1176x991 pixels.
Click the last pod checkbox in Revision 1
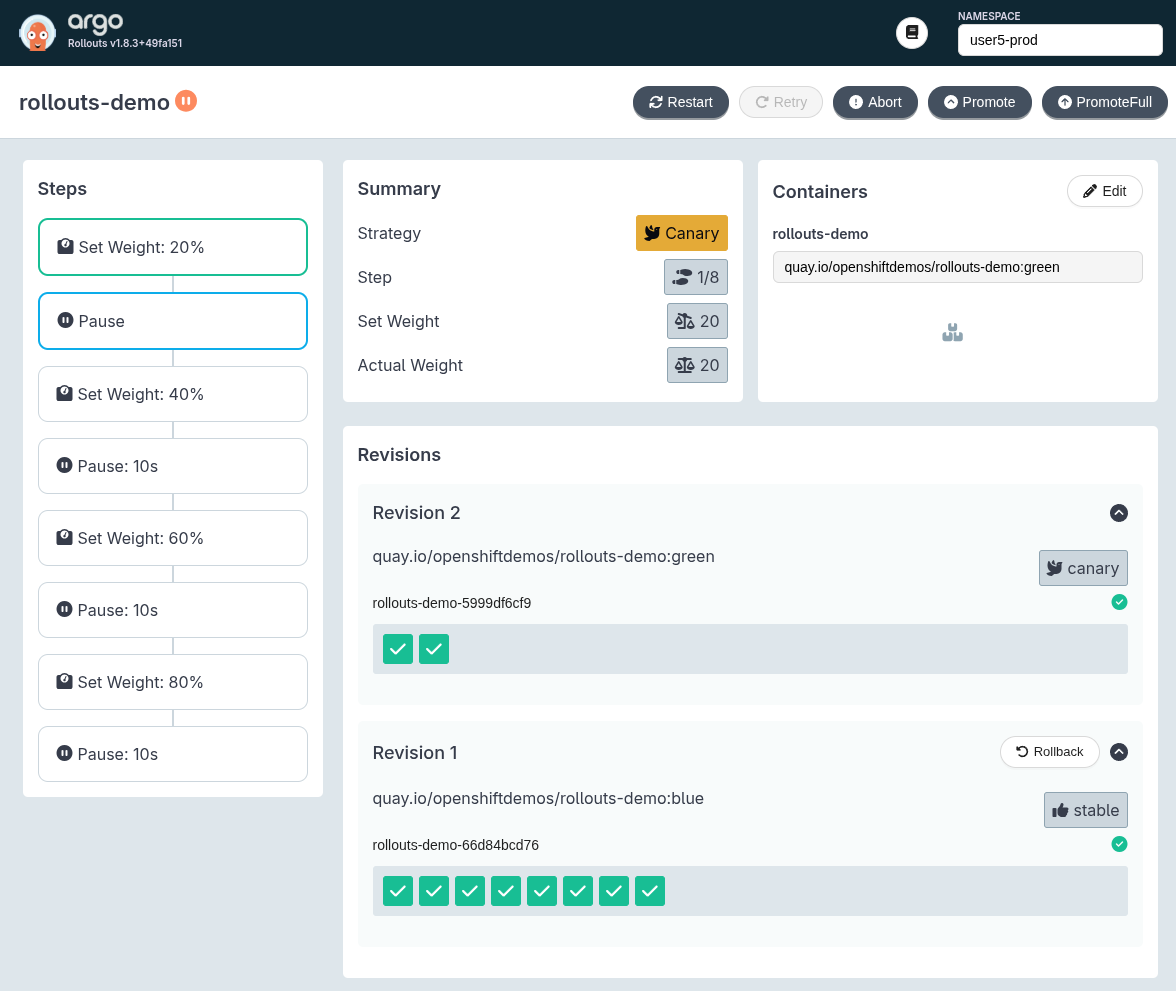[x=650, y=891]
